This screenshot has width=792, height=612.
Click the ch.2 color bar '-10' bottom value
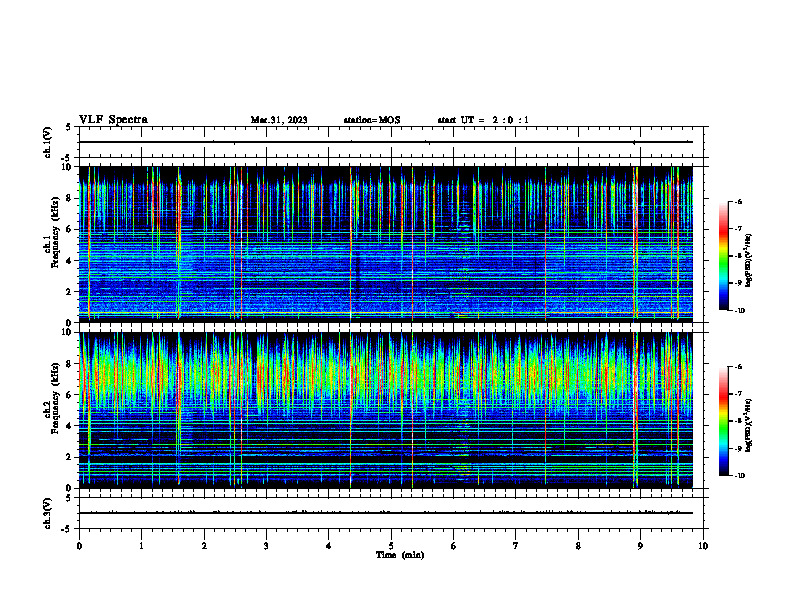tap(739, 476)
